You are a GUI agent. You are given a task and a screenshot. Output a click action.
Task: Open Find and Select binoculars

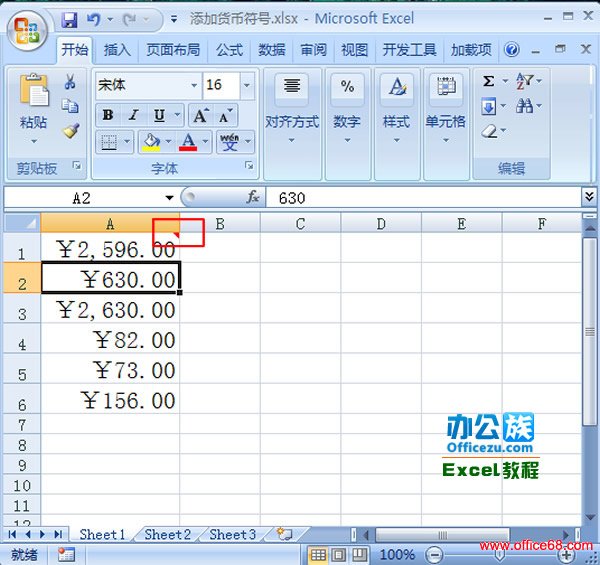pyautogui.click(x=524, y=106)
